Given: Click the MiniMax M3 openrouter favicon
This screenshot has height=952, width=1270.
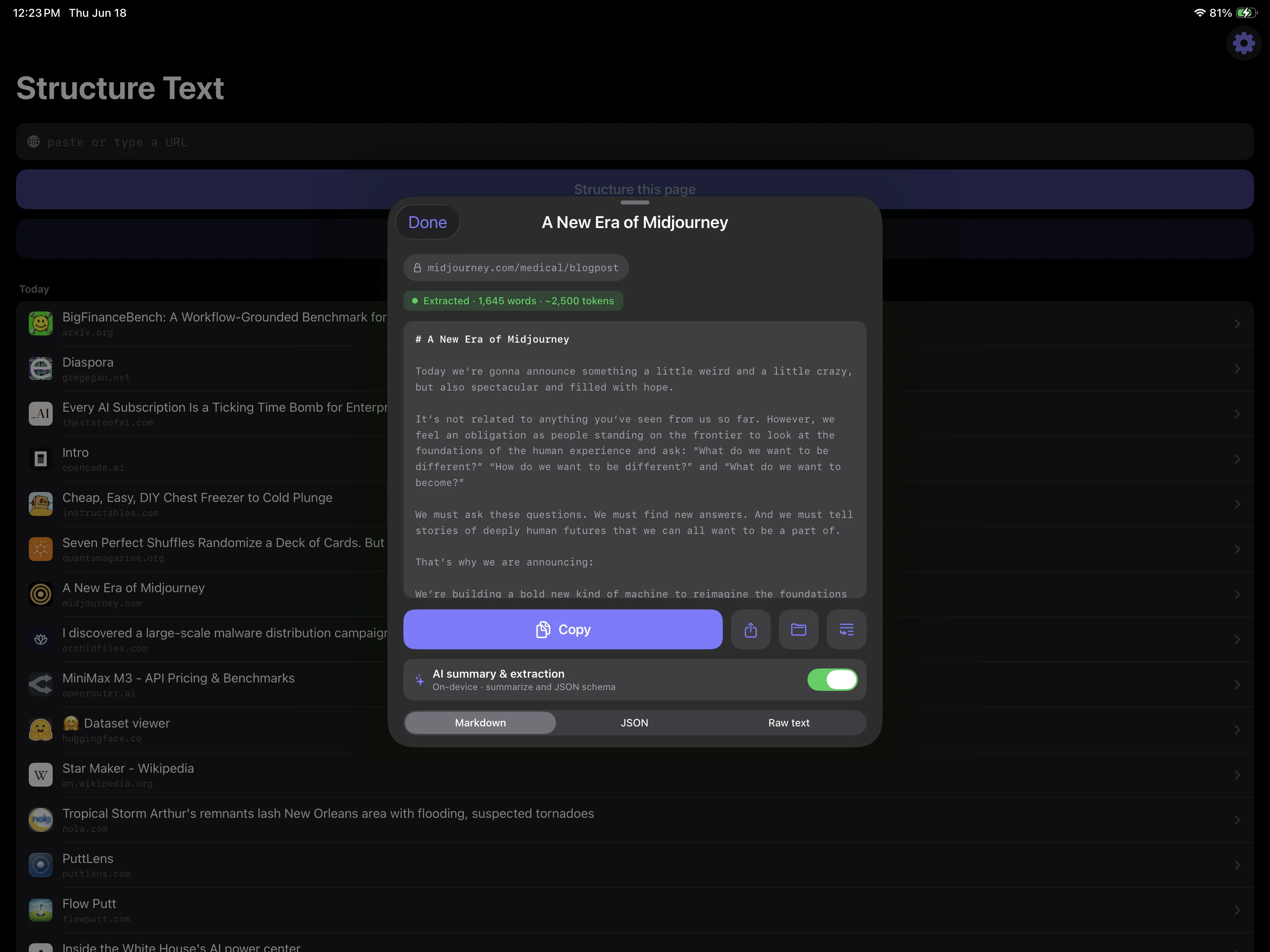Looking at the screenshot, I should [41, 684].
